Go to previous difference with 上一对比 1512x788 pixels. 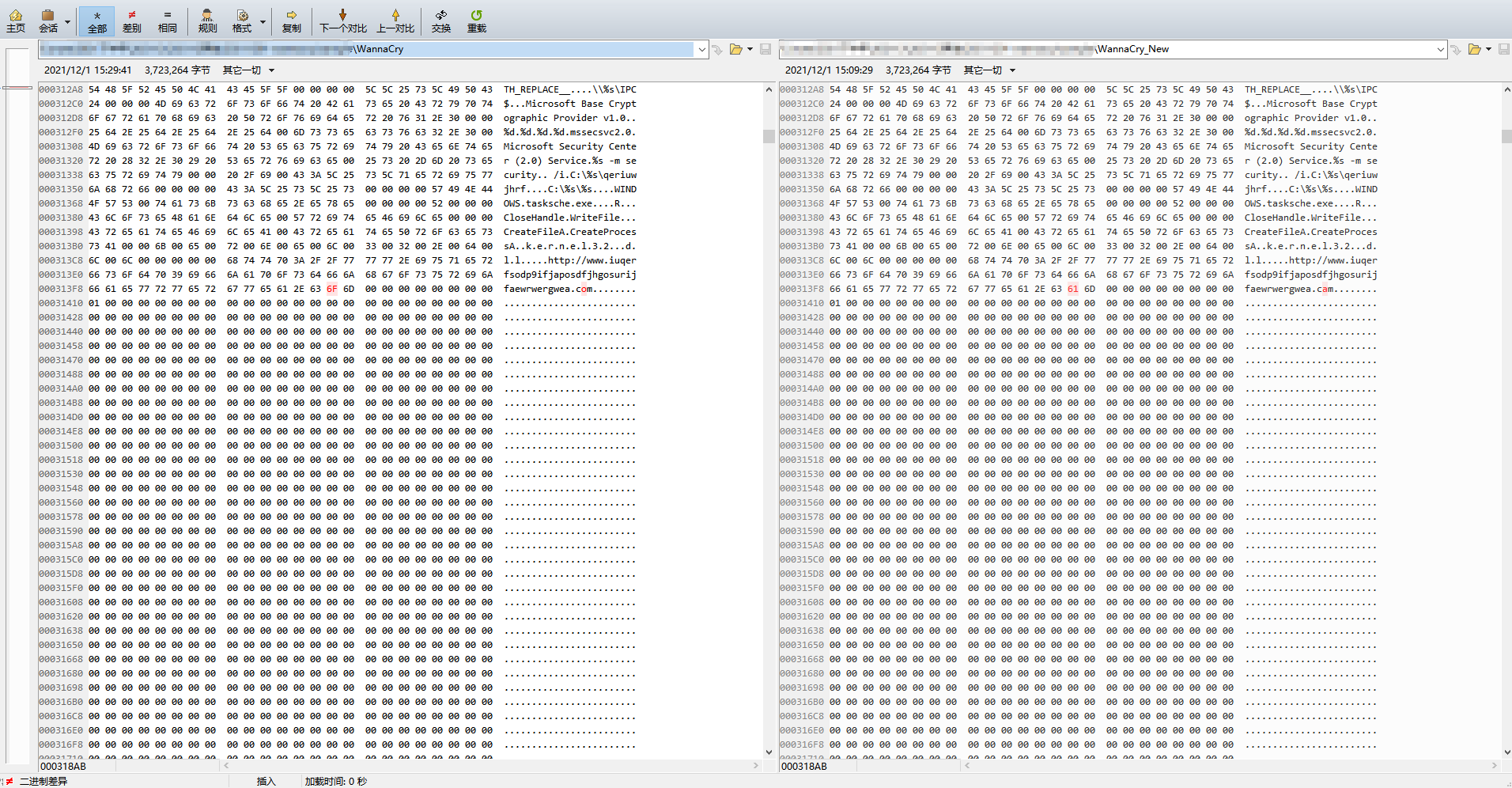pyautogui.click(x=395, y=21)
